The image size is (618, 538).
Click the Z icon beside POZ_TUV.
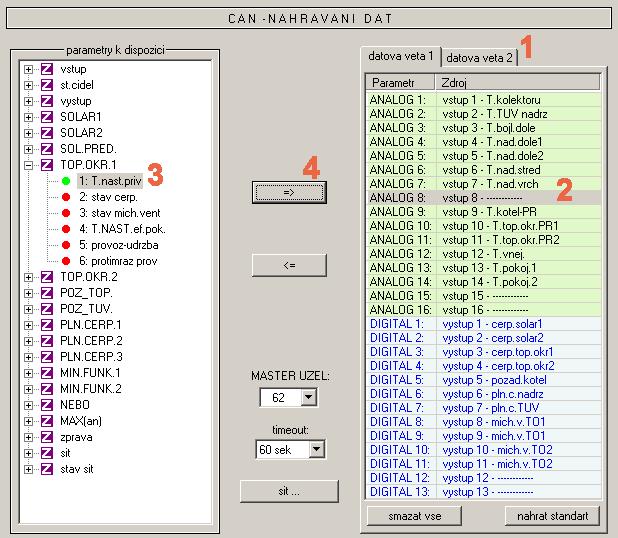[47, 309]
